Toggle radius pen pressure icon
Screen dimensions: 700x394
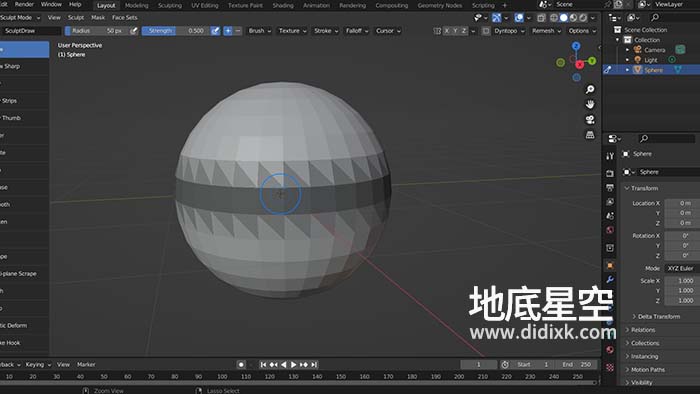[133, 31]
